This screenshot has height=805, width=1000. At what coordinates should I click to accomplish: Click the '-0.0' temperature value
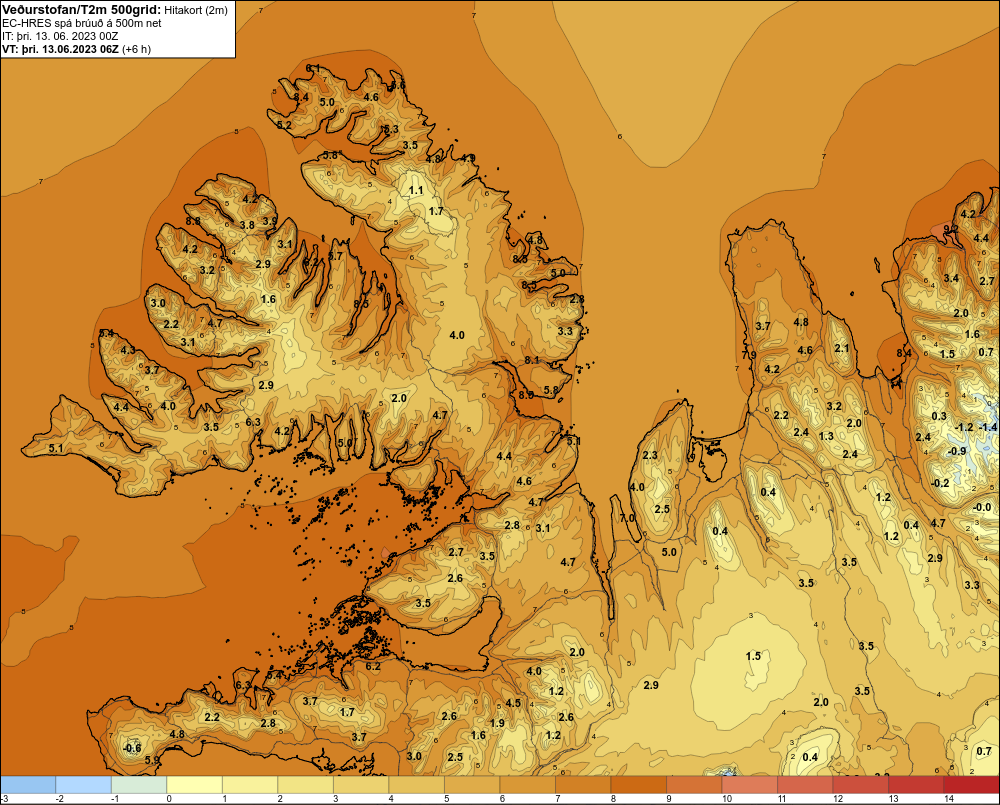click(x=982, y=507)
